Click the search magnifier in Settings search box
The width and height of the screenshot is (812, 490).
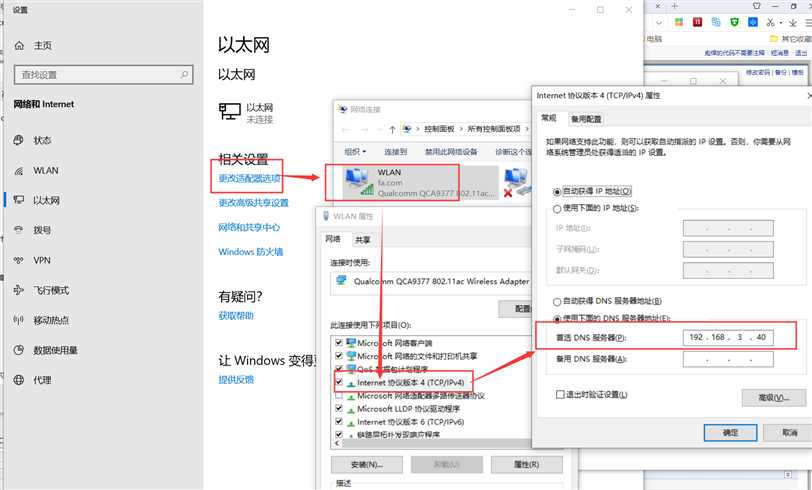tap(184, 75)
